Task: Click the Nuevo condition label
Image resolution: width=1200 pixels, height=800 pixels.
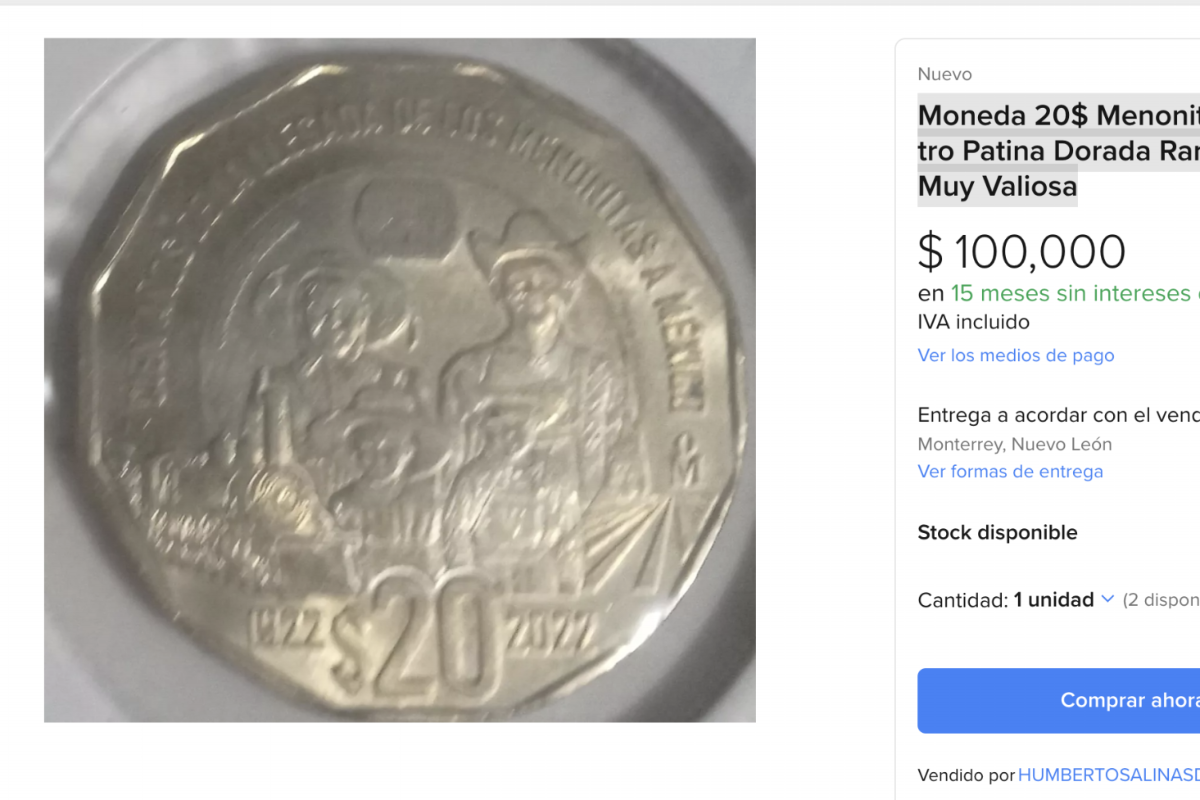Action: pos(943,74)
